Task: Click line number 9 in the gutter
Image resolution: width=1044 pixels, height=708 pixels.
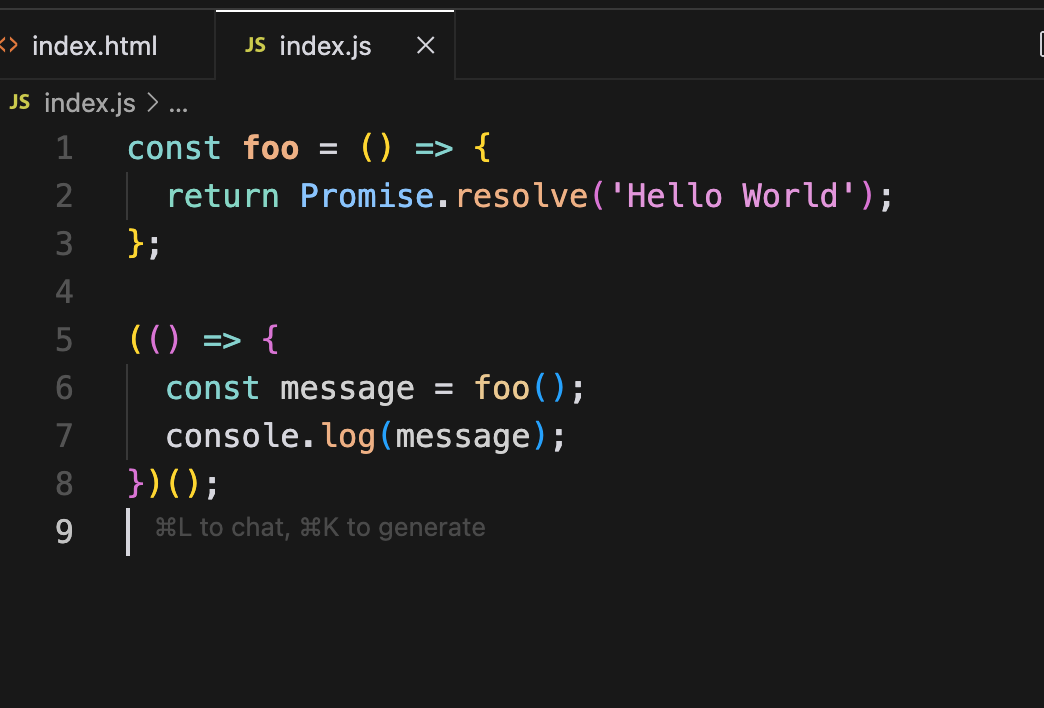Action: (x=64, y=531)
